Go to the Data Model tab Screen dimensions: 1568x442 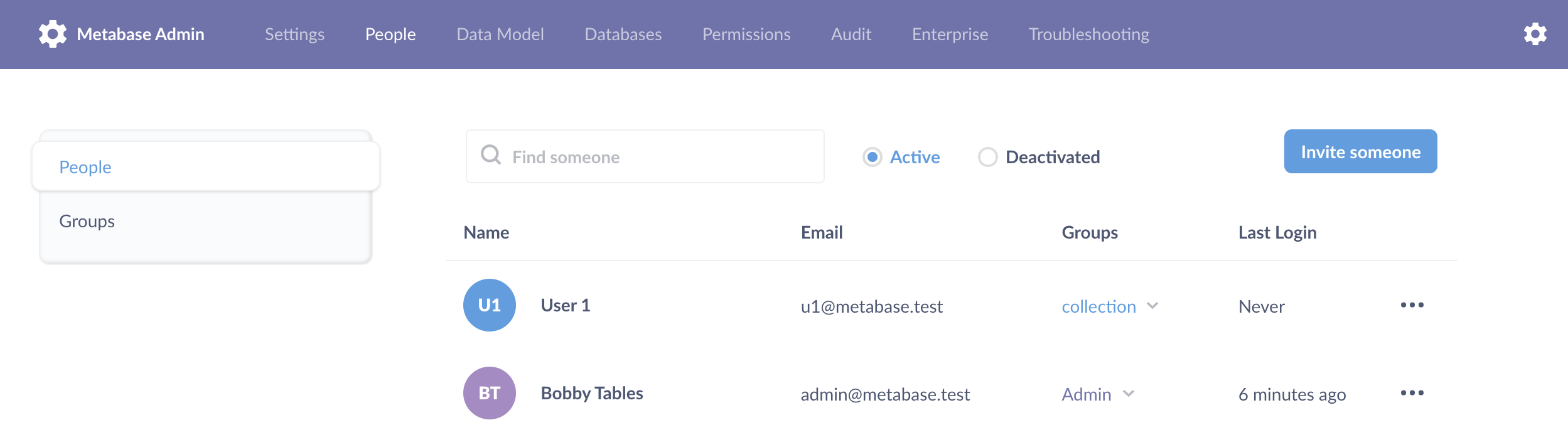(500, 34)
